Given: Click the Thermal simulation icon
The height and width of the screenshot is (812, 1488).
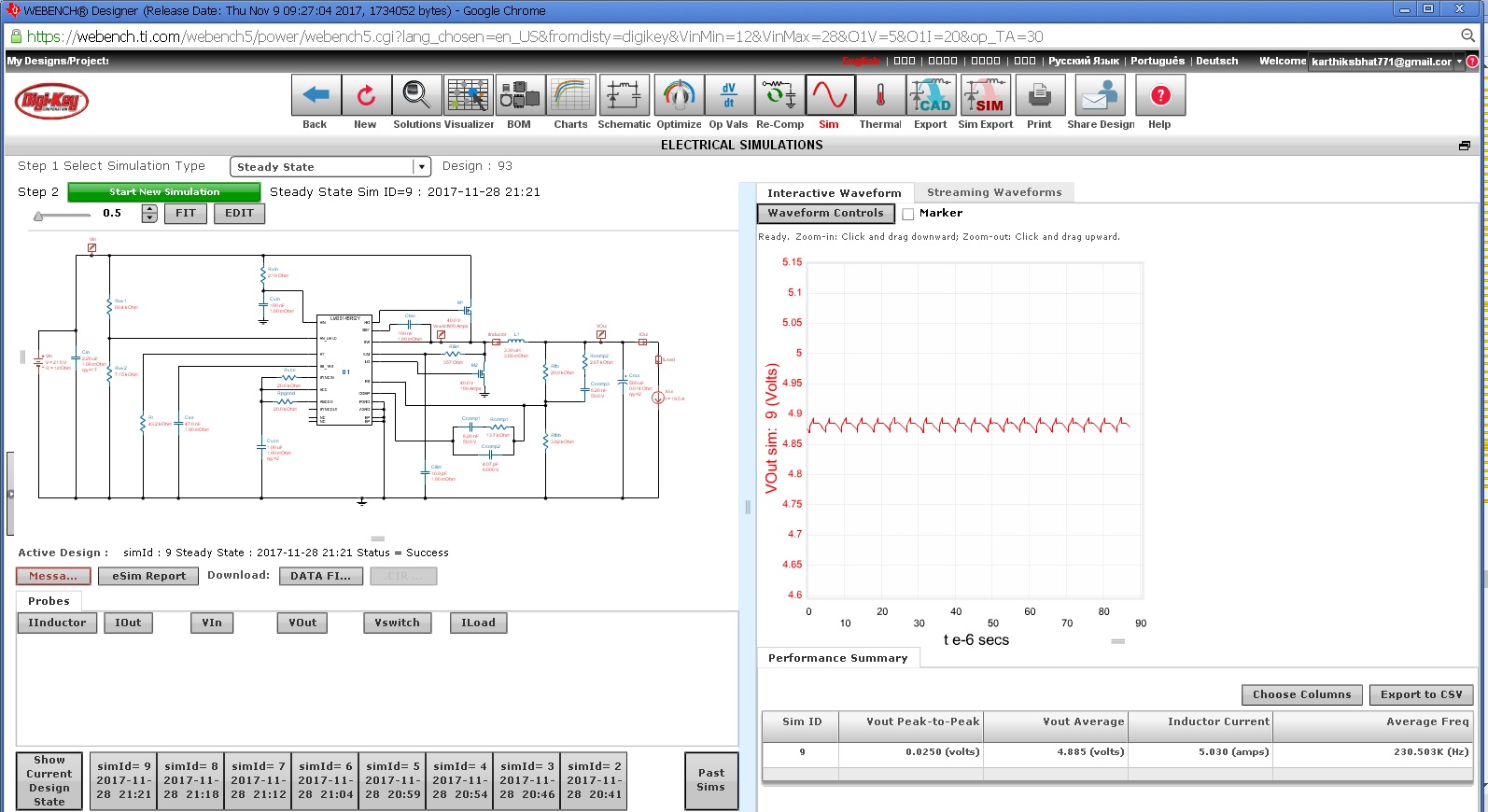Looking at the screenshot, I should click(879, 95).
